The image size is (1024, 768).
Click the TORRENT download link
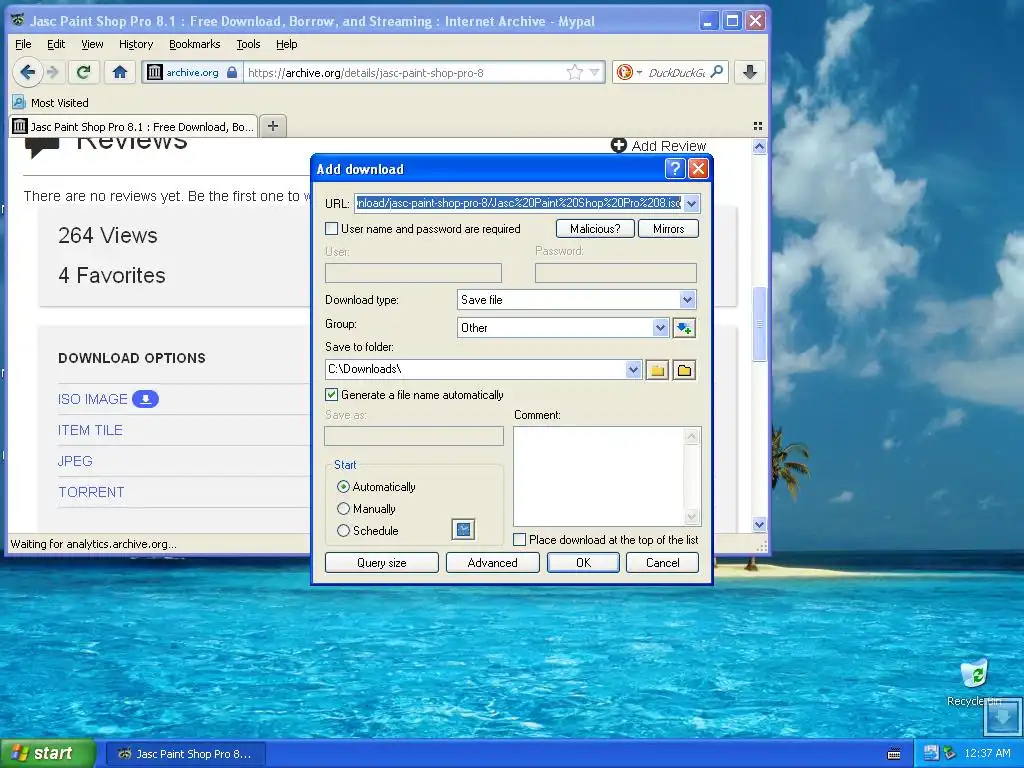click(91, 492)
